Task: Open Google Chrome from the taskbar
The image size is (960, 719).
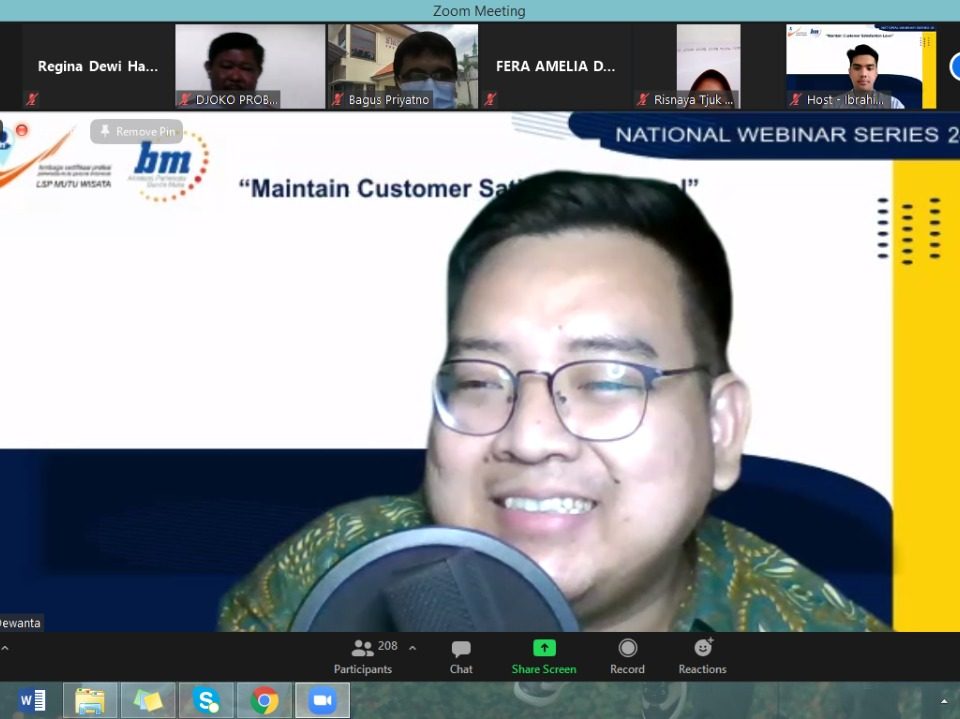Action: point(264,700)
